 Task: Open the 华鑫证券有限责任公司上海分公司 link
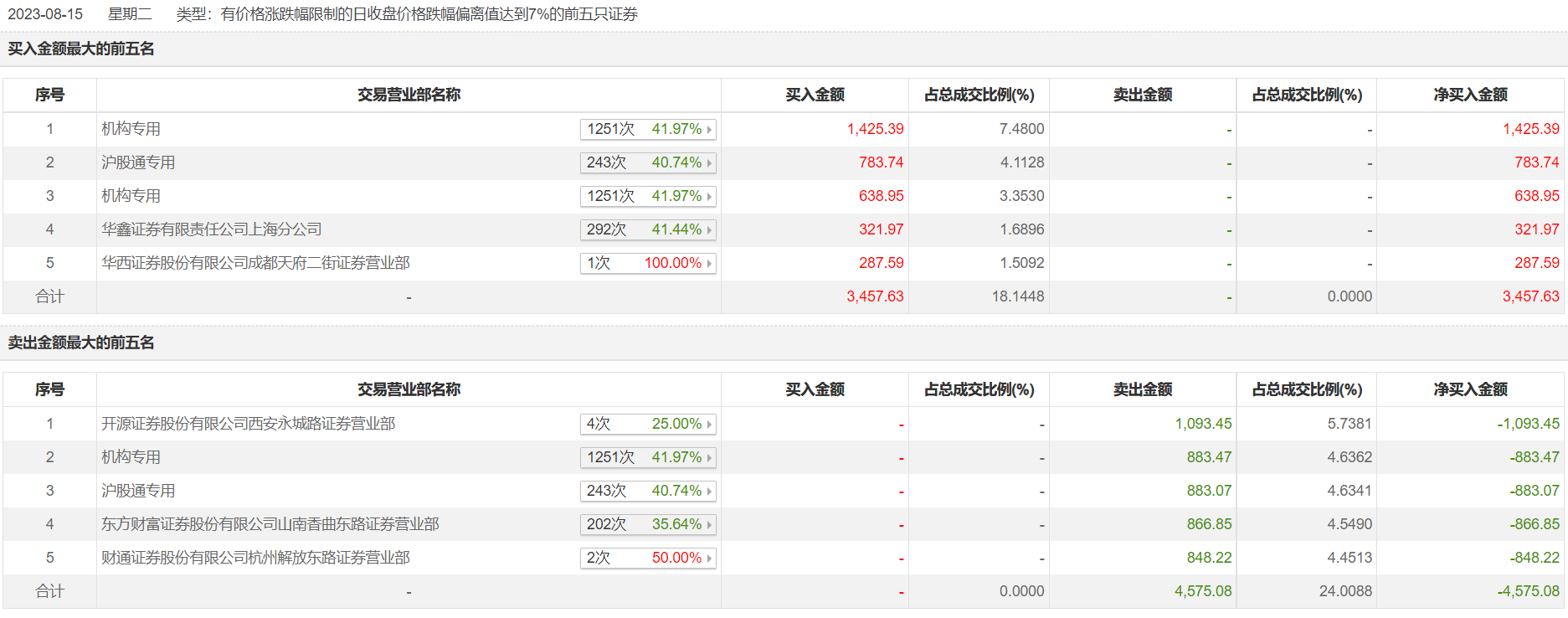pos(212,229)
